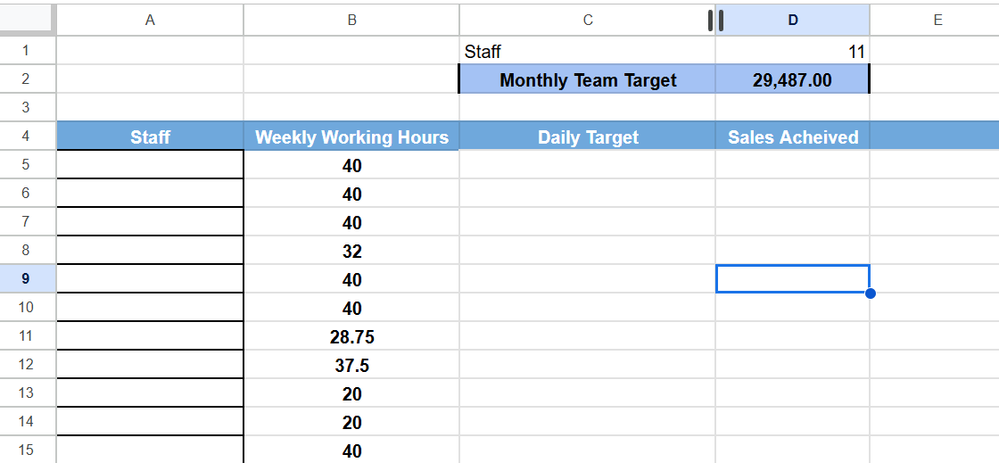The width and height of the screenshot is (999, 463).
Task: Select highlighted column D header
Action: (x=793, y=20)
